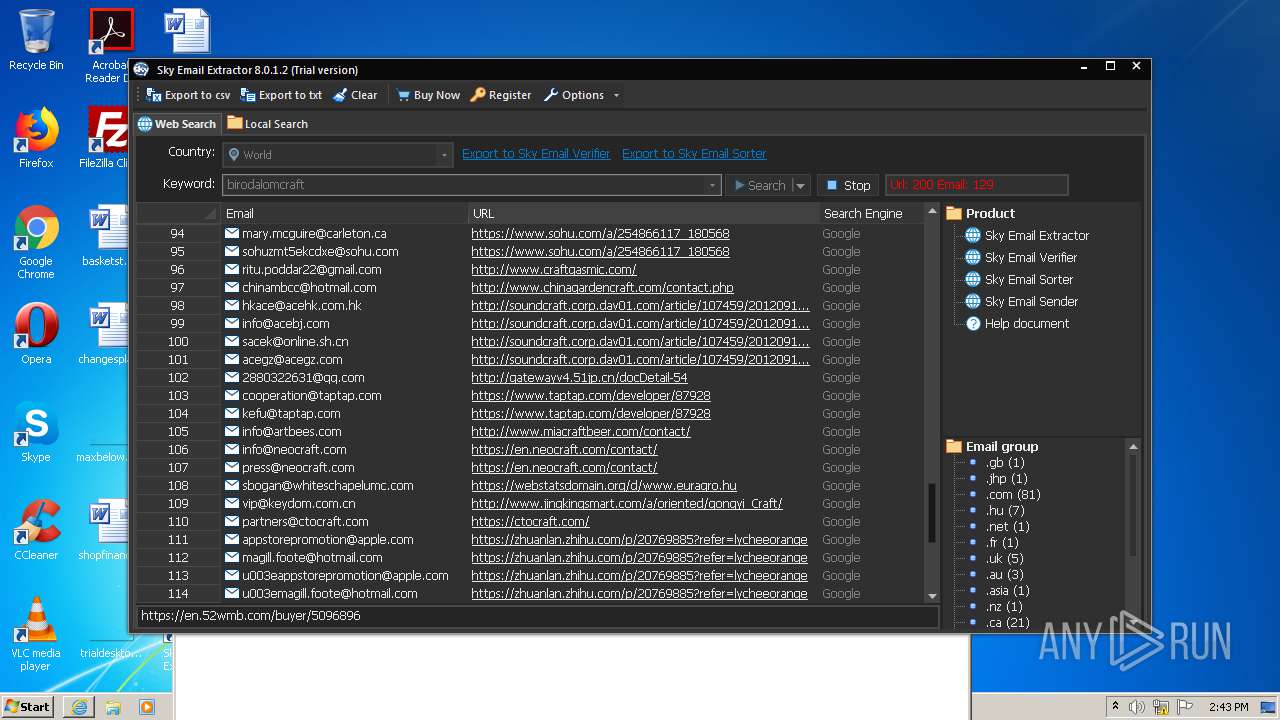
Task: Open the Opera desktop shortcut
Action: click(36, 334)
